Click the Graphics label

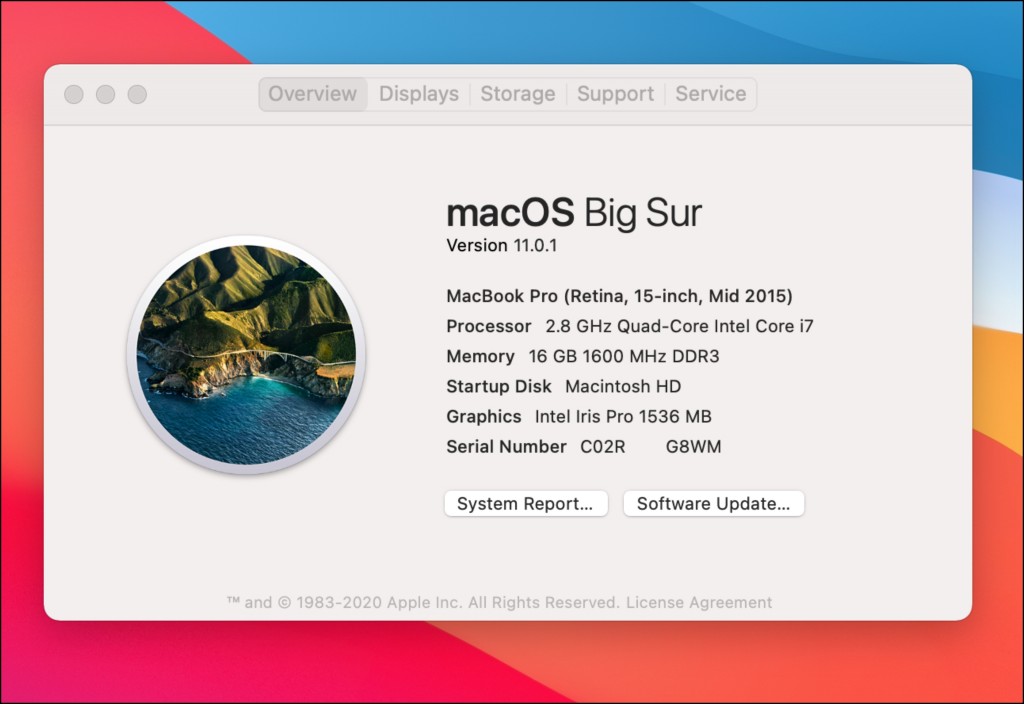(483, 416)
